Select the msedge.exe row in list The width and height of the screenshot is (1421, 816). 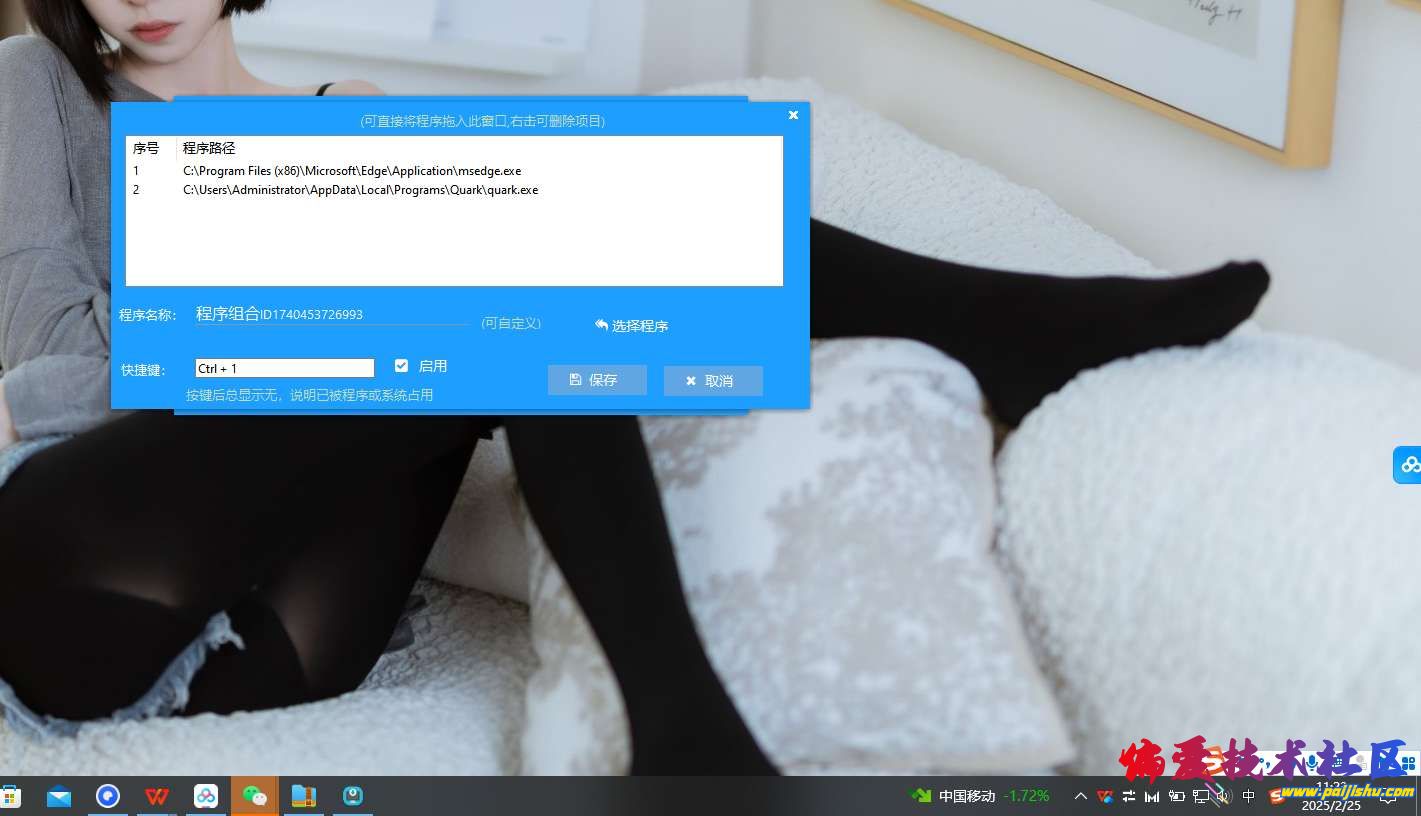click(352, 171)
